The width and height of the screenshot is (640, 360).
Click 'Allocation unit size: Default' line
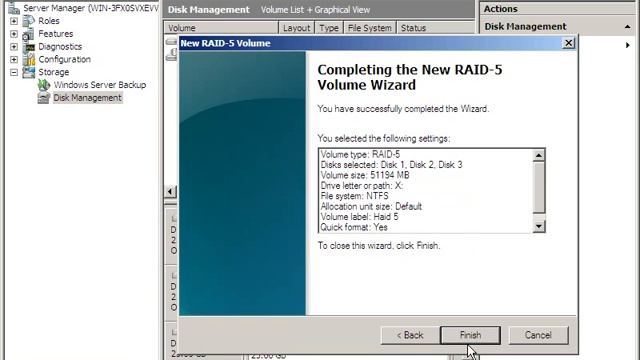[x=371, y=207]
